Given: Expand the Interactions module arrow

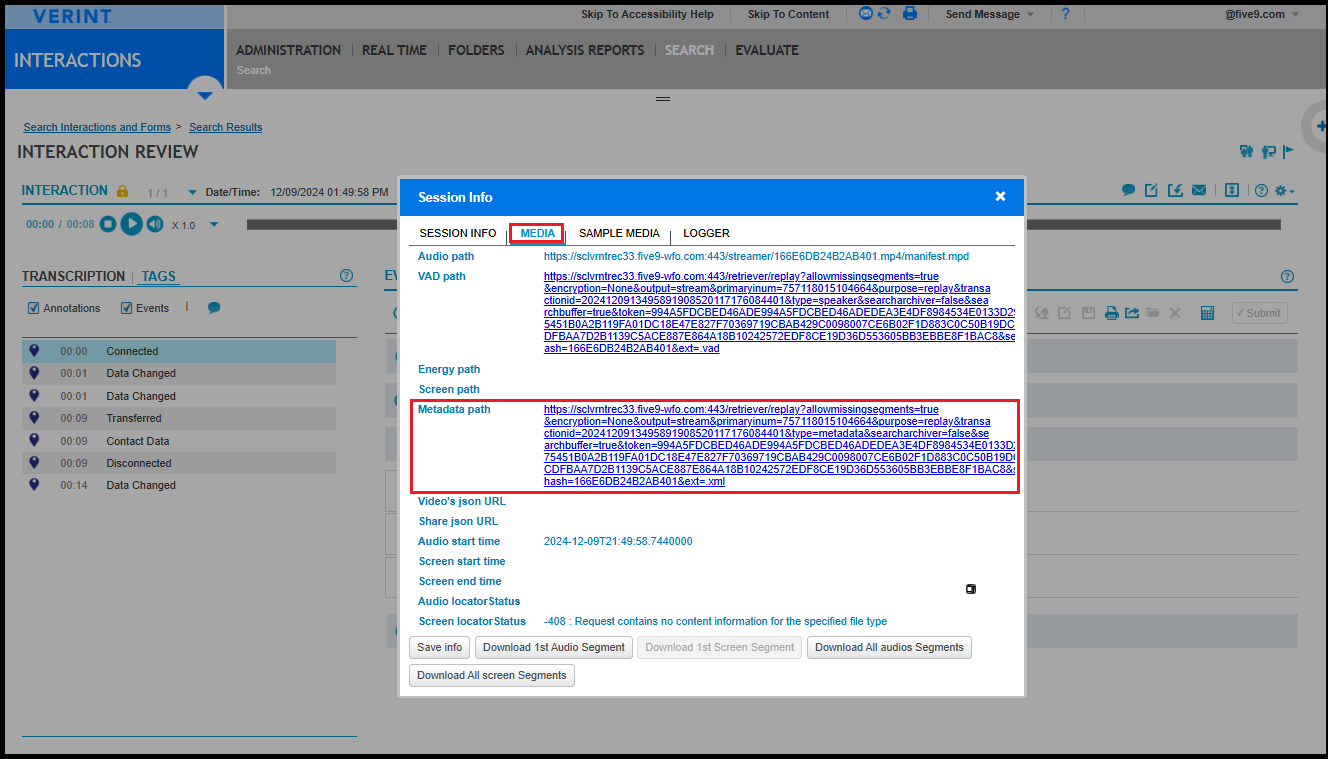Looking at the screenshot, I should pyautogui.click(x=205, y=95).
